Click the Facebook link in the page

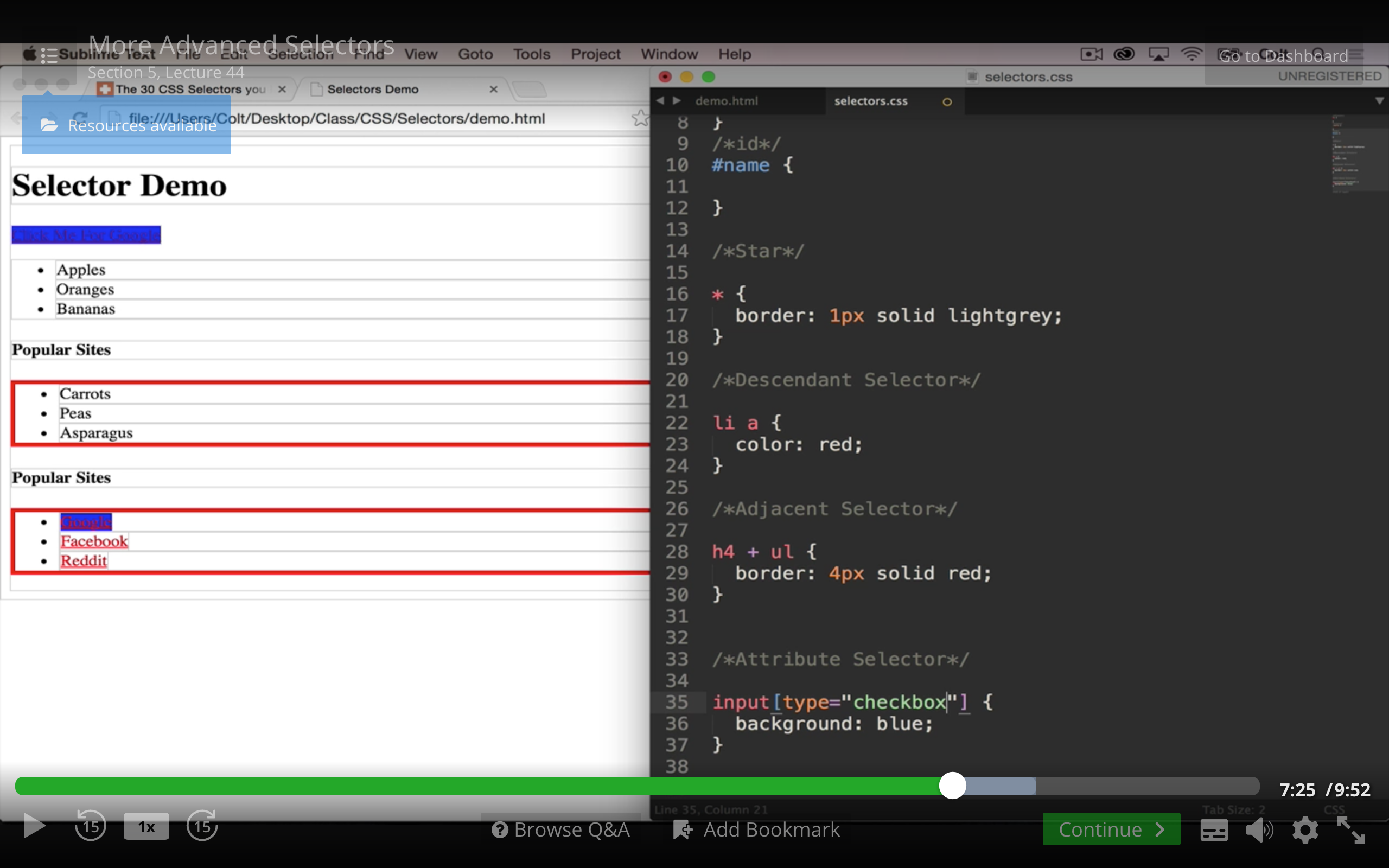[94, 541]
